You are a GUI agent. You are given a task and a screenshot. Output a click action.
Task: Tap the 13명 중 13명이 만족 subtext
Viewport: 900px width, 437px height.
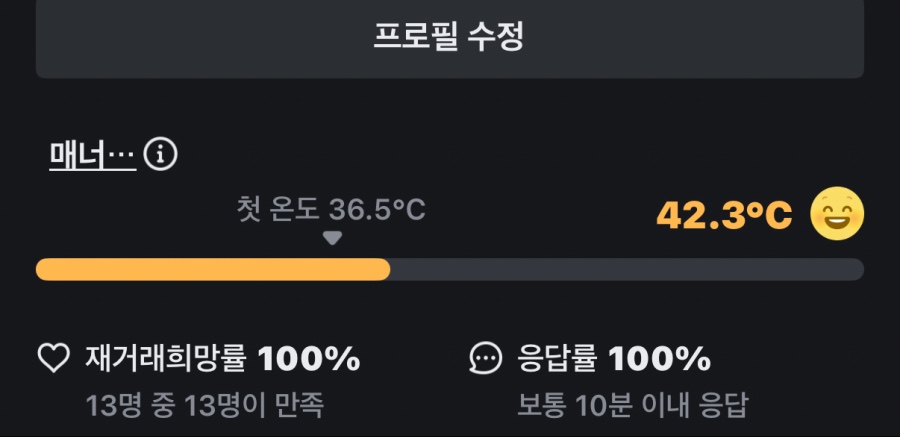pos(205,406)
